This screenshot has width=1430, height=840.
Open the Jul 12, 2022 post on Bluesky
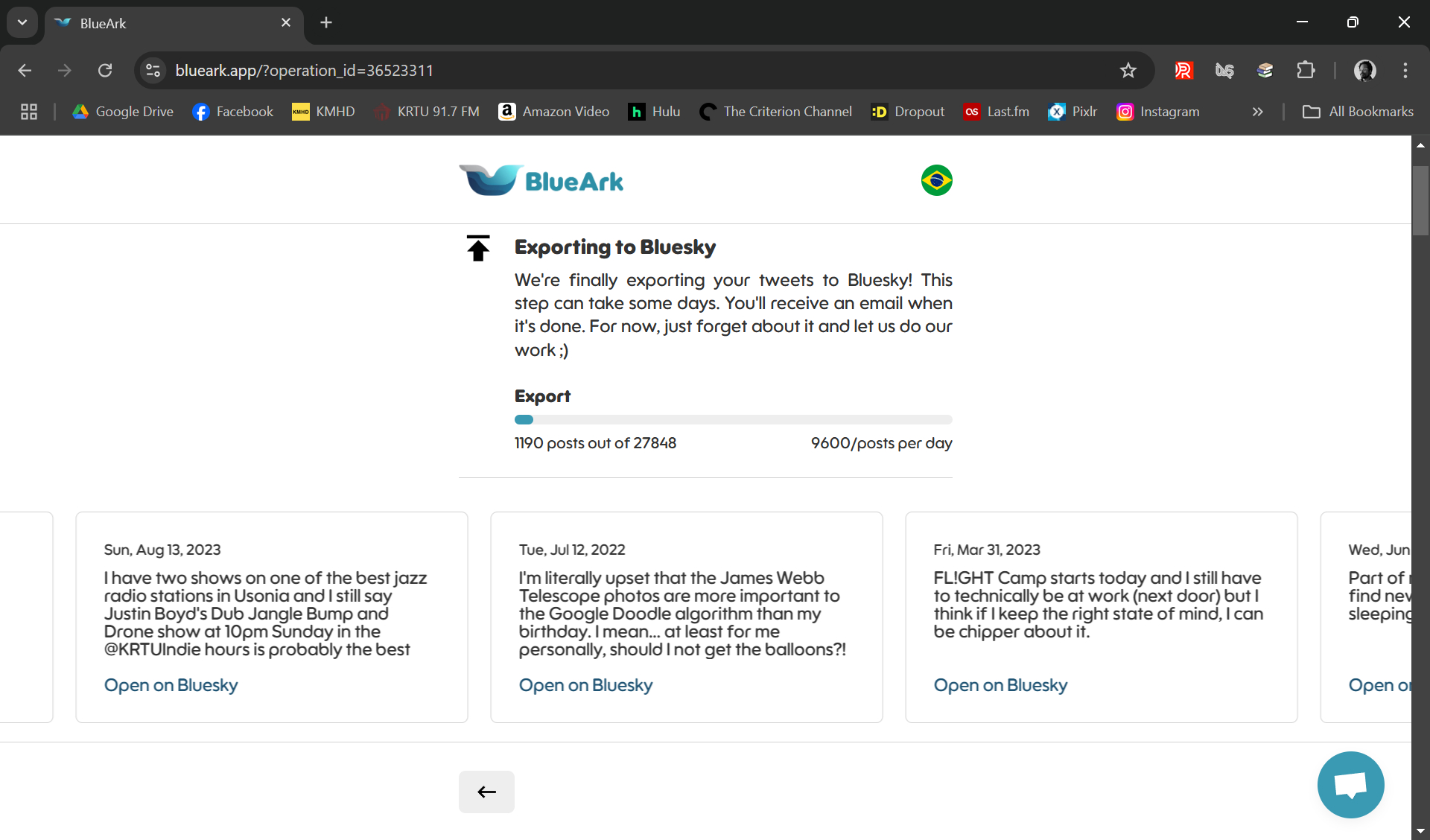tap(585, 685)
